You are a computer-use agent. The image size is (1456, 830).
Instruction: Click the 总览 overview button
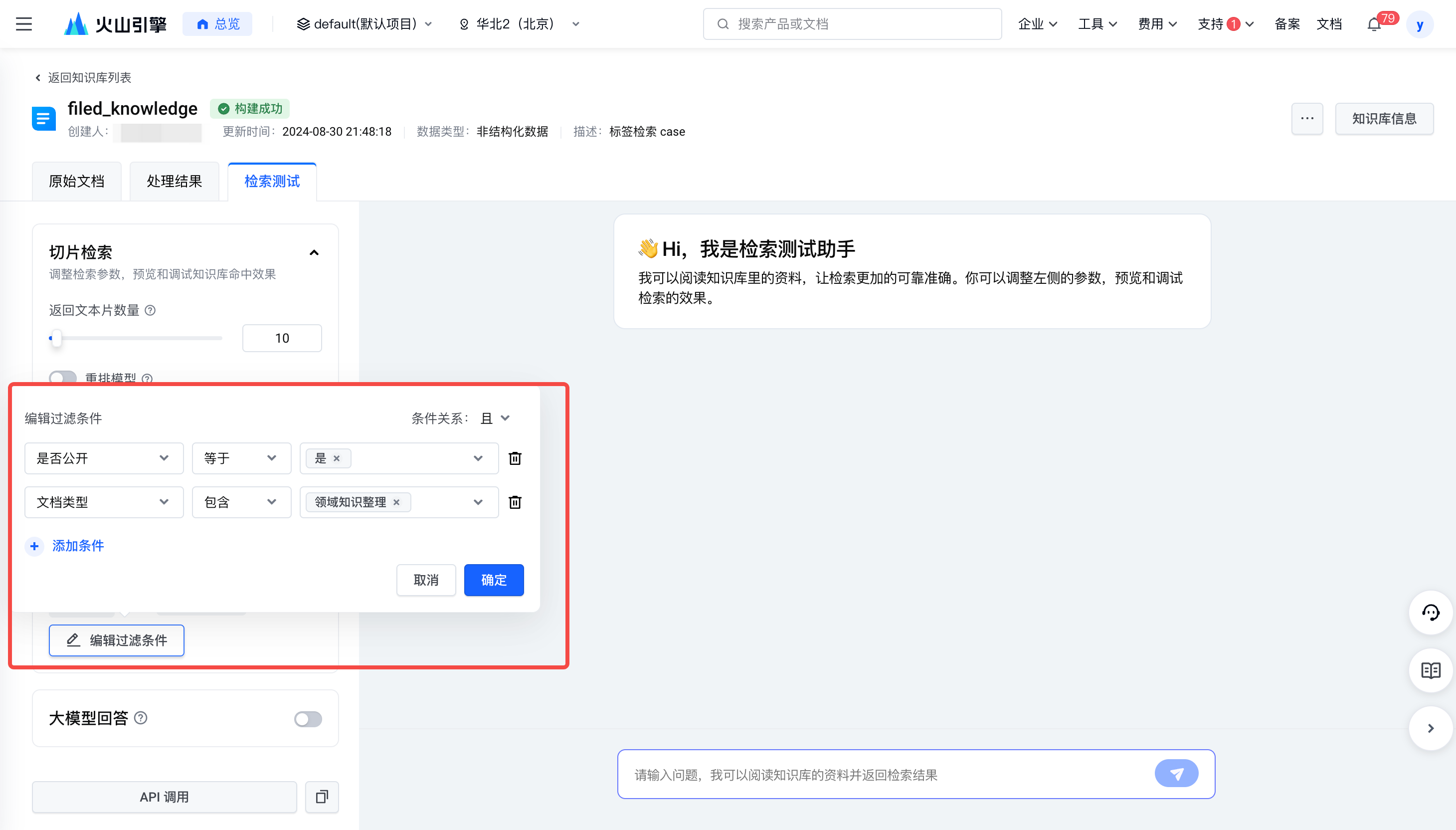pyautogui.click(x=218, y=24)
